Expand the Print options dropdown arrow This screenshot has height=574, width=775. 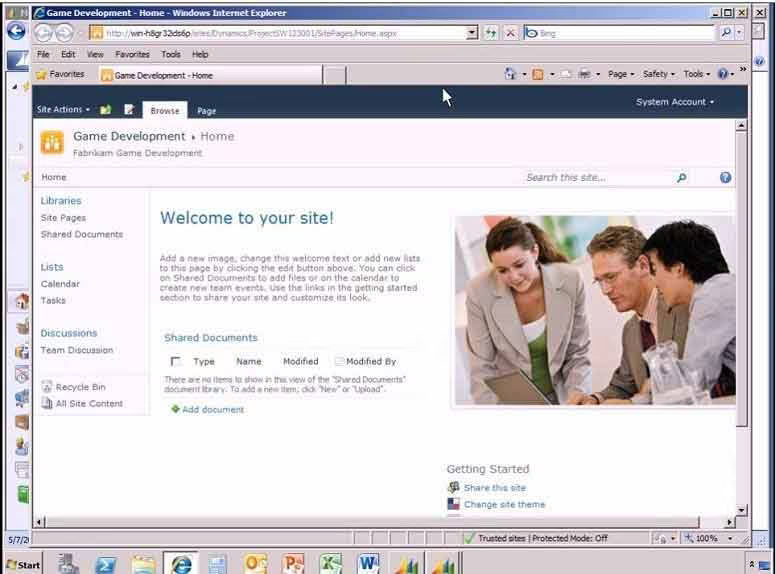pos(598,74)
